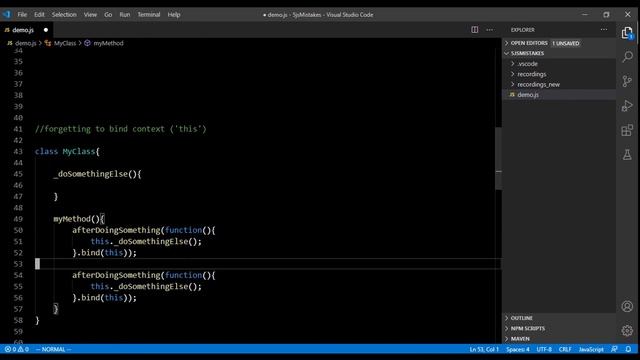Place cursor in this._doSomethingElse() on line 51
The height and width of the screenshot is (360, 640).
coord(146,241)
